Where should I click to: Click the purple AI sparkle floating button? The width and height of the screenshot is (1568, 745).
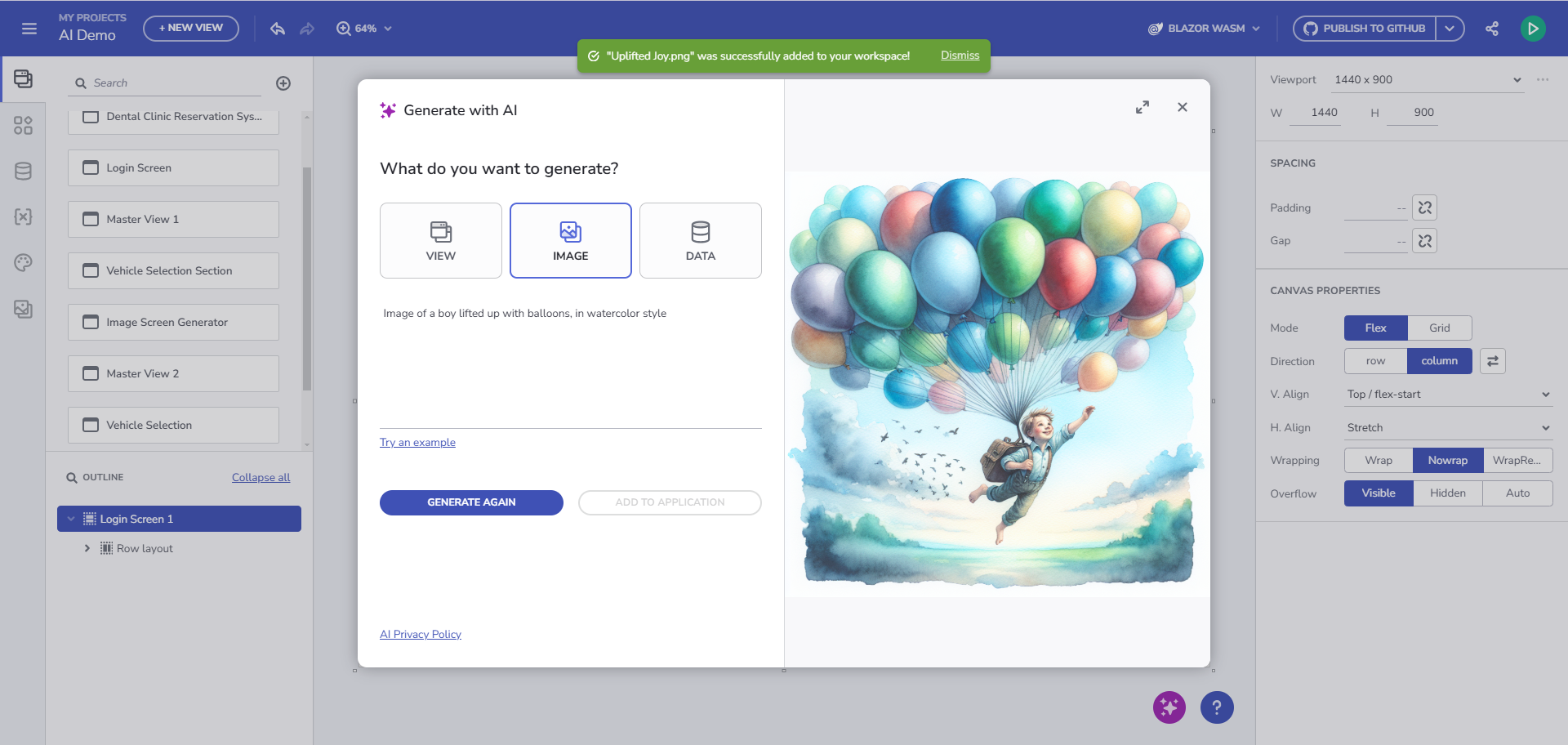pyautogui.click(x=1169, y=707)
